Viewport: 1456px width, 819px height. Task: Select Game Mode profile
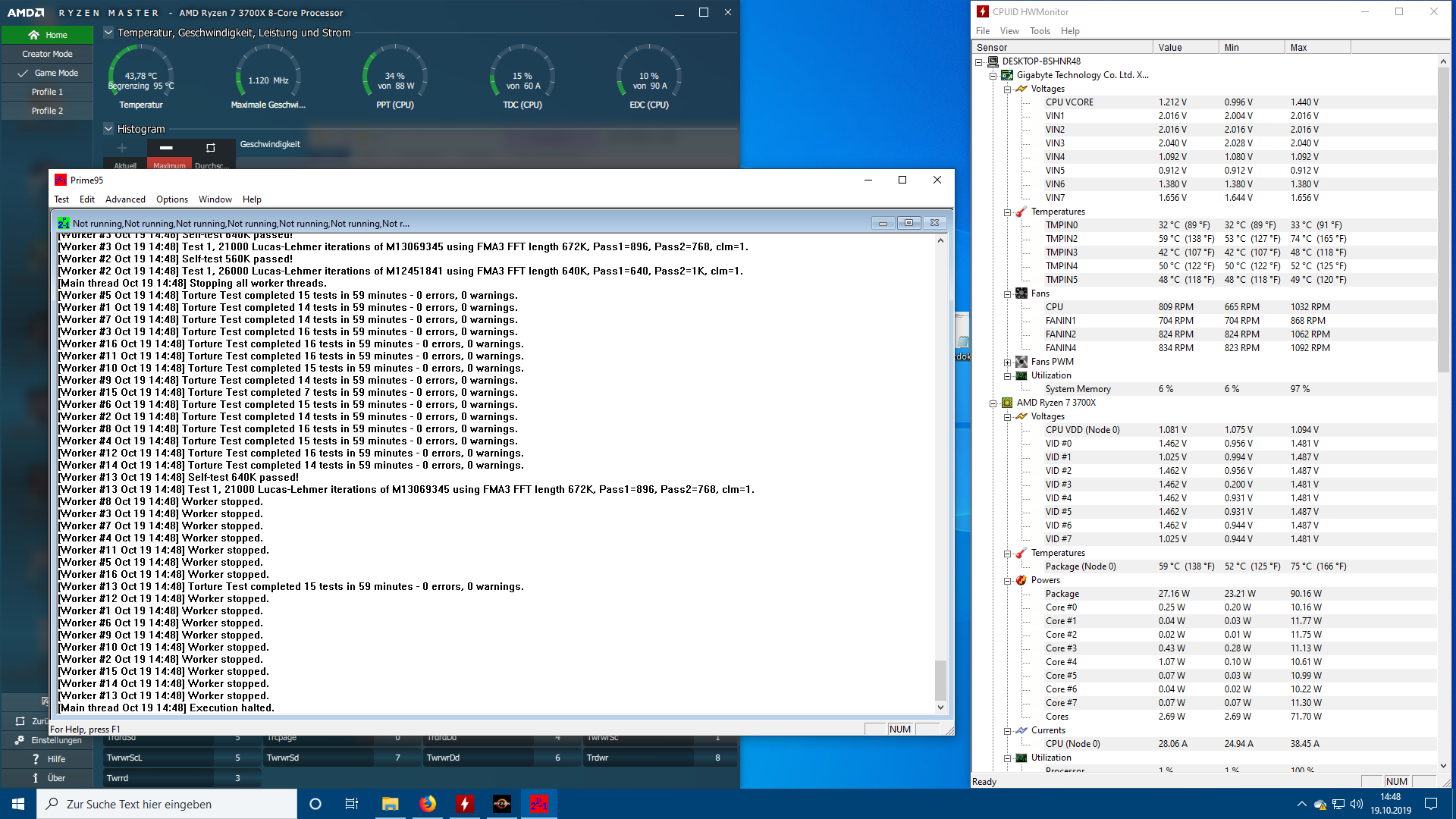pos(47,73)
